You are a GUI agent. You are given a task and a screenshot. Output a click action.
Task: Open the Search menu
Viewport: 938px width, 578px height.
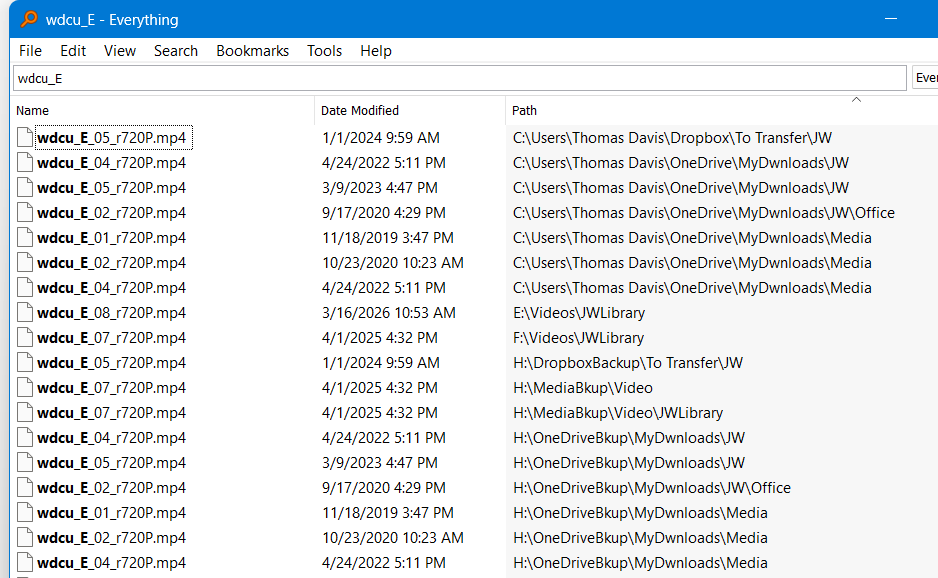(x=176, y=51)
